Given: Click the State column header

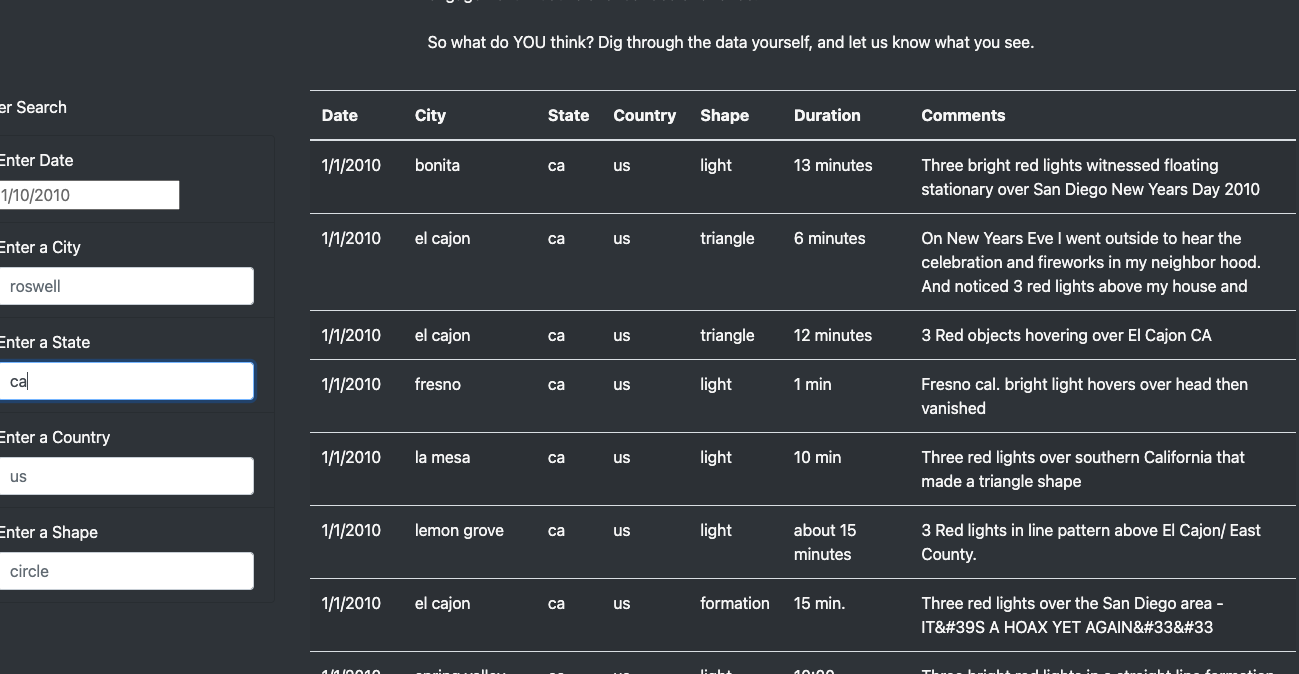Looking at the screenshot, I should coord(568,115).
